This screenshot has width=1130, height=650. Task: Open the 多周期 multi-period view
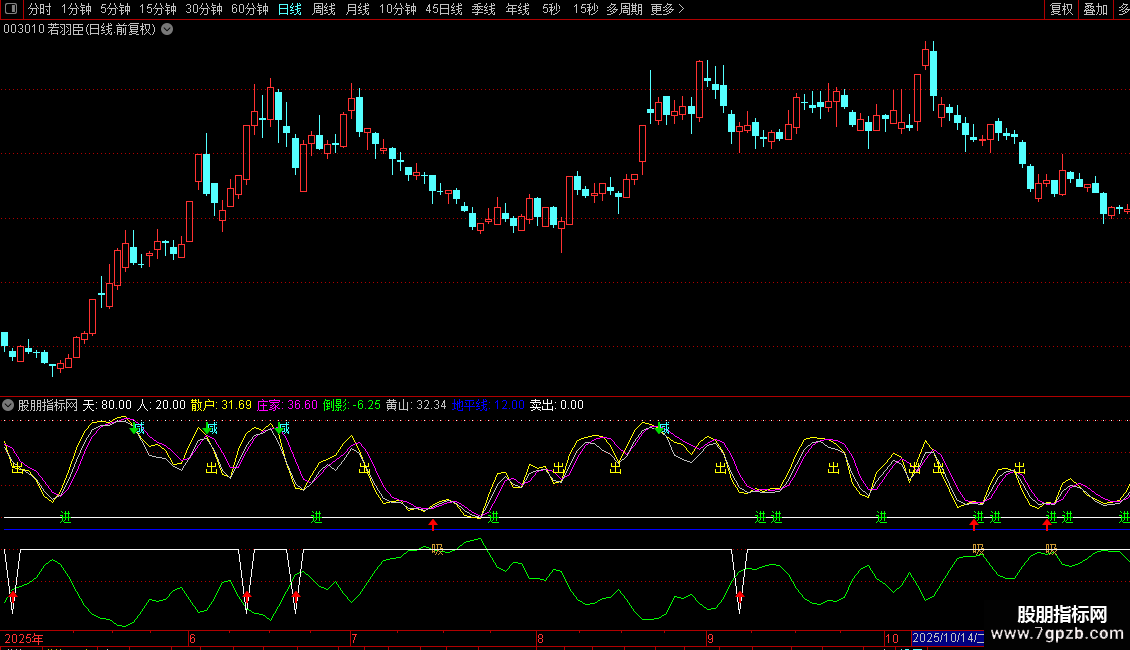pyautogui.click(x=624, y=10)
